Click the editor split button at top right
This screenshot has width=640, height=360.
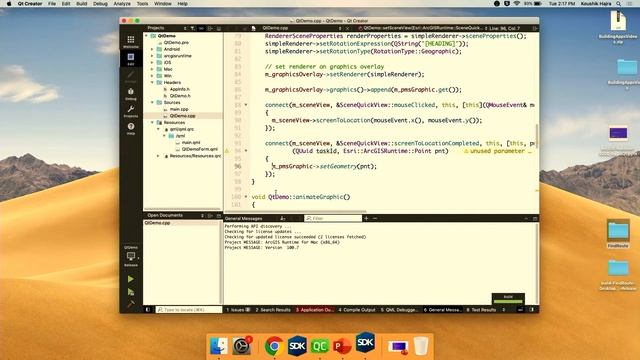point(535,28)
